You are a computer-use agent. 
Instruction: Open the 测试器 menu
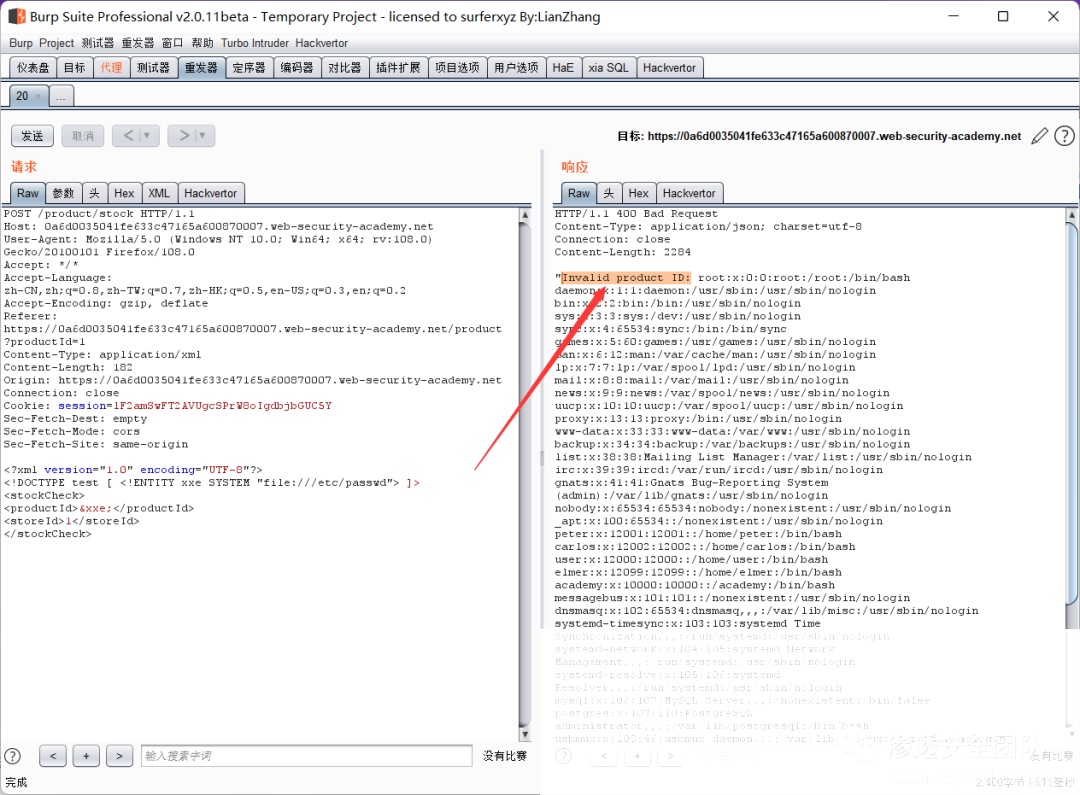pyautogui.click(x=98, y=43)
